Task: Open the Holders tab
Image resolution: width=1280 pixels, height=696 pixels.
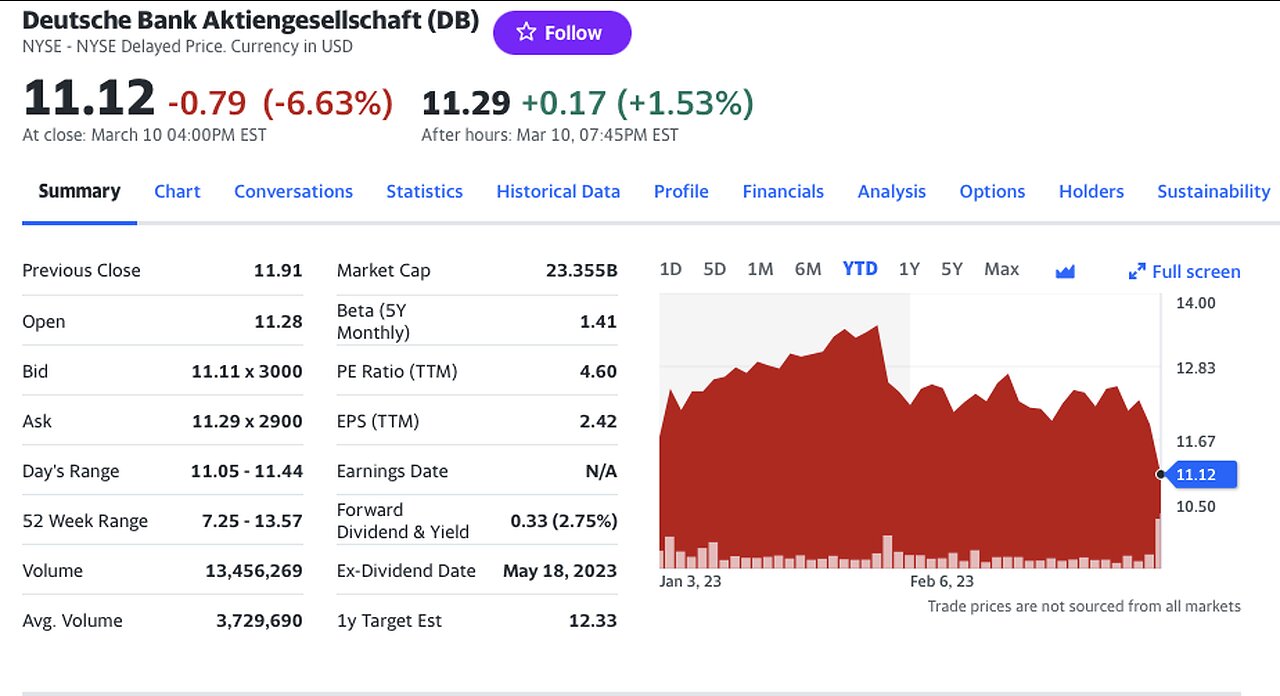Action: (x=1091, y=191)
